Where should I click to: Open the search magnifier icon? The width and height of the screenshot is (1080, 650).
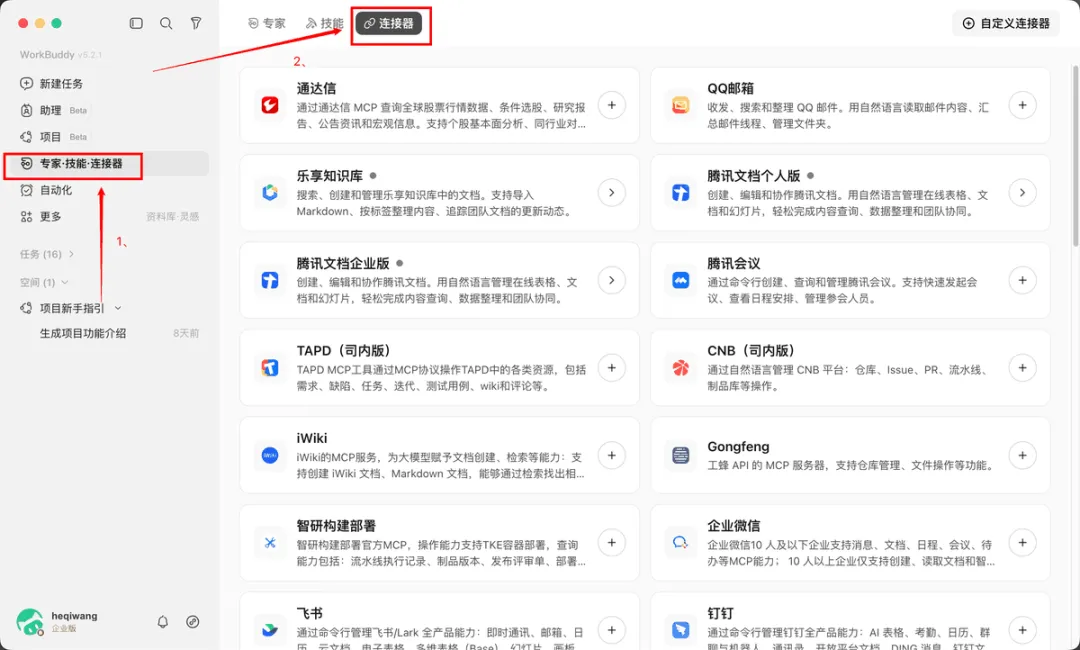point(166,23)
